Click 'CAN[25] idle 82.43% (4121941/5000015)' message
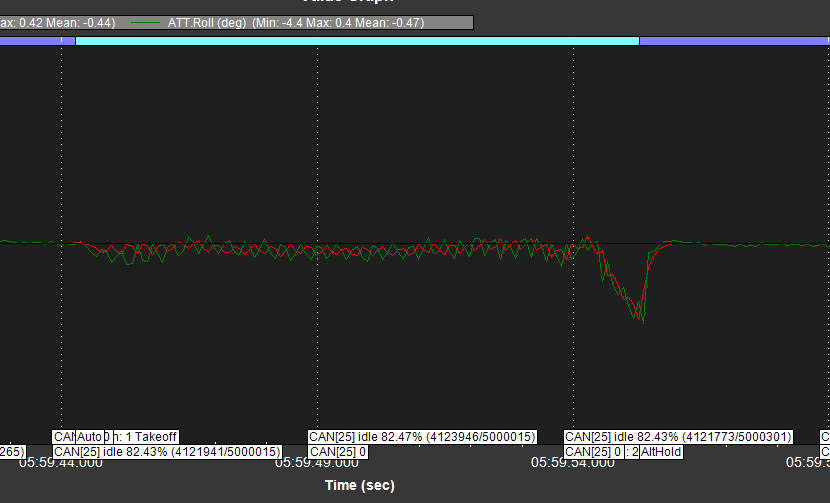The width and height of the screenshot is (830, 503). [x=167, y=452]
